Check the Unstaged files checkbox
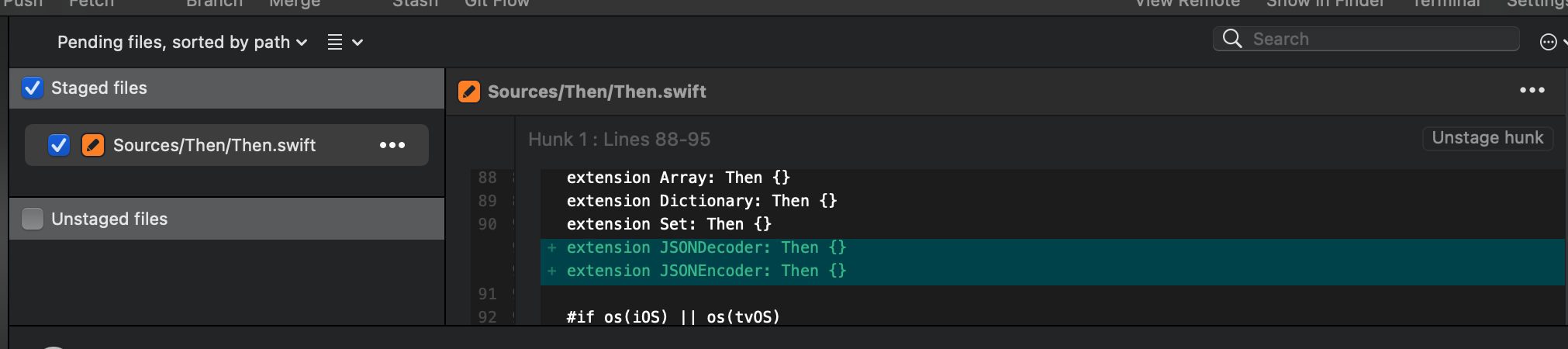The image size is (1568, 349). (33, 219)
